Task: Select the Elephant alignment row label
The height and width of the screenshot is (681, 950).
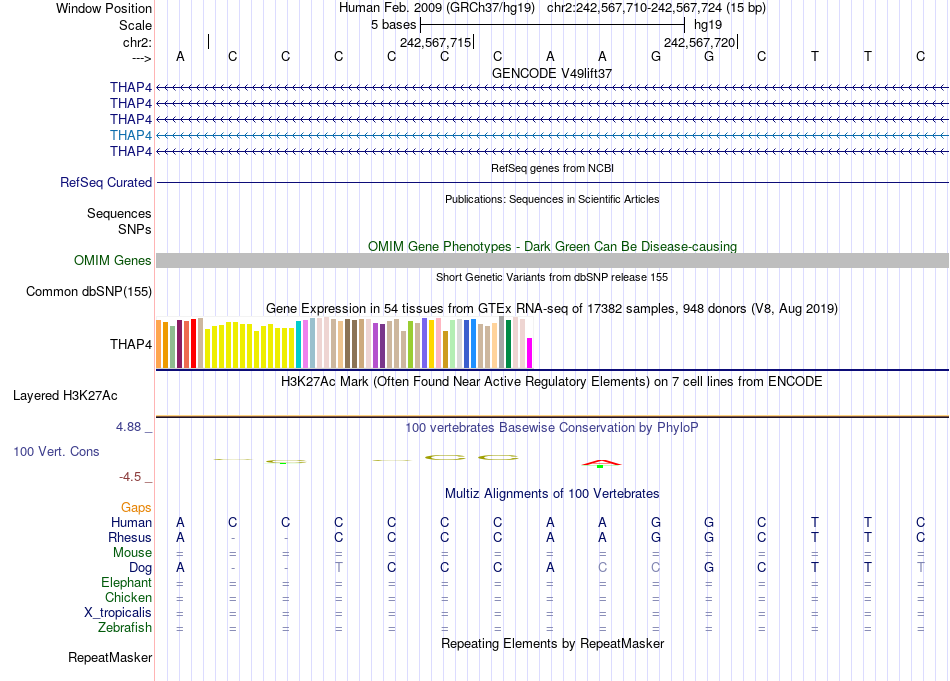Action: tap(126, 582)
